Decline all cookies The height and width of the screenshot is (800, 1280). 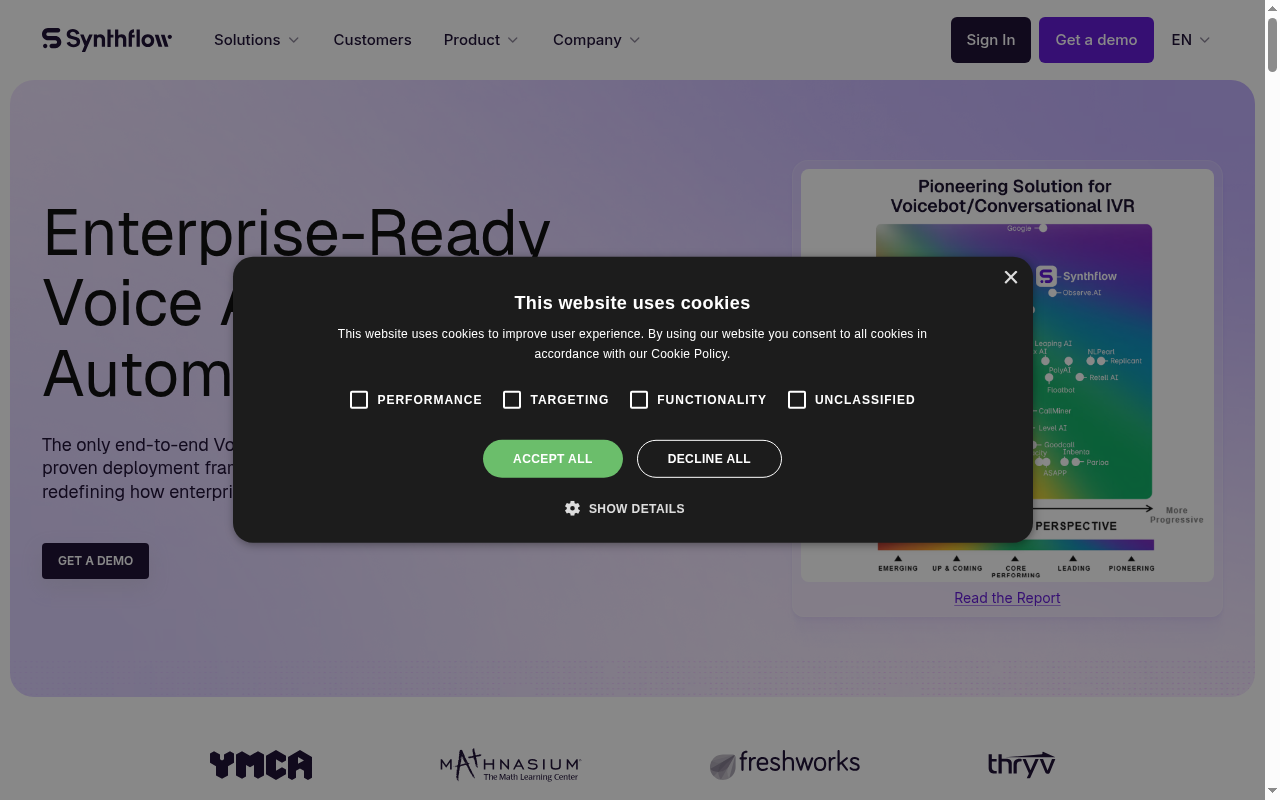pyautogui.click(x=709, y=459)
